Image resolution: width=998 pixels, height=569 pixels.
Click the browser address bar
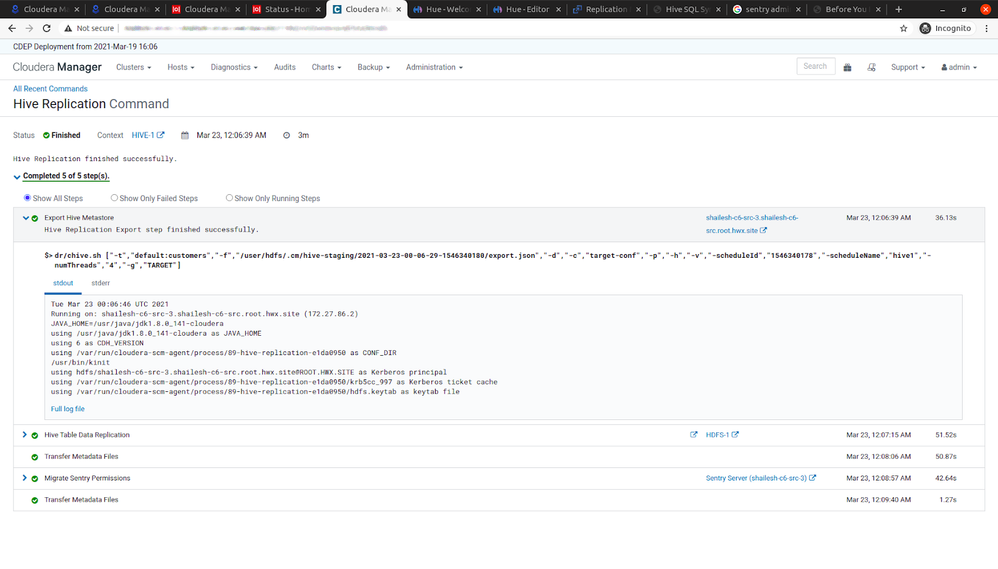(503, 28)
